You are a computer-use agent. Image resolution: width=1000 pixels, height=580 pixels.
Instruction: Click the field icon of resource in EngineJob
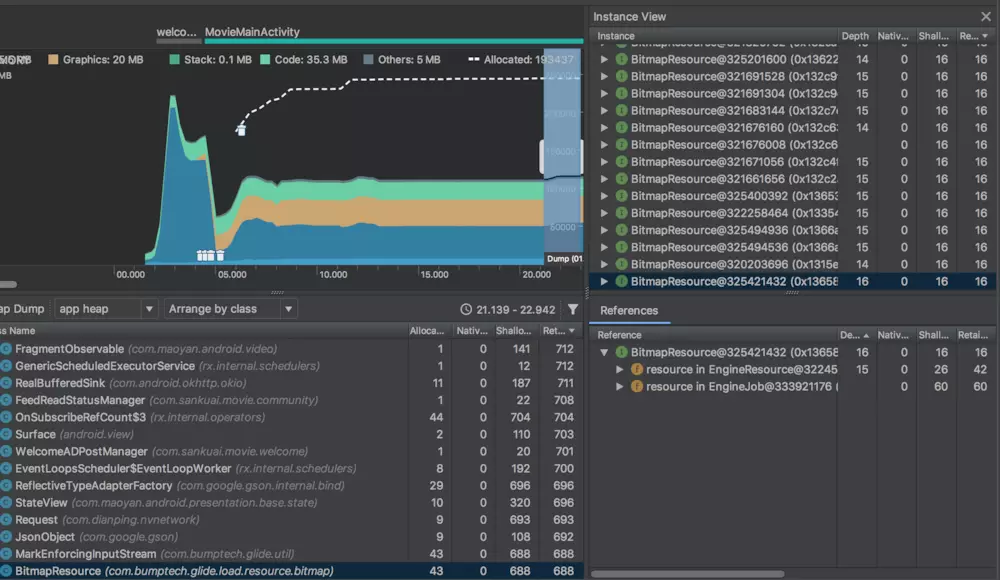636,387
